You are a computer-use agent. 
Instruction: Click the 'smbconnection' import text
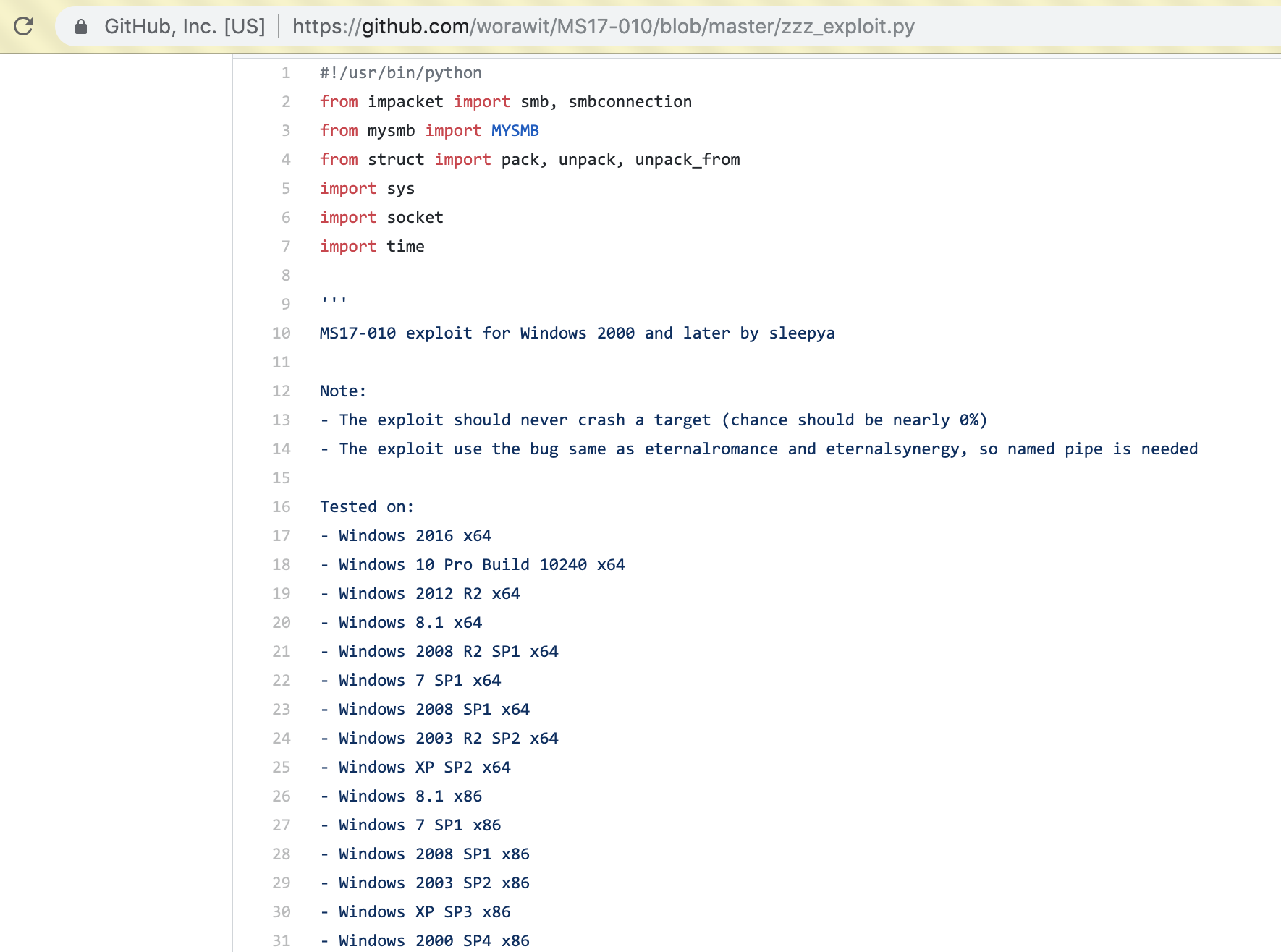click(x=630, y=102)
